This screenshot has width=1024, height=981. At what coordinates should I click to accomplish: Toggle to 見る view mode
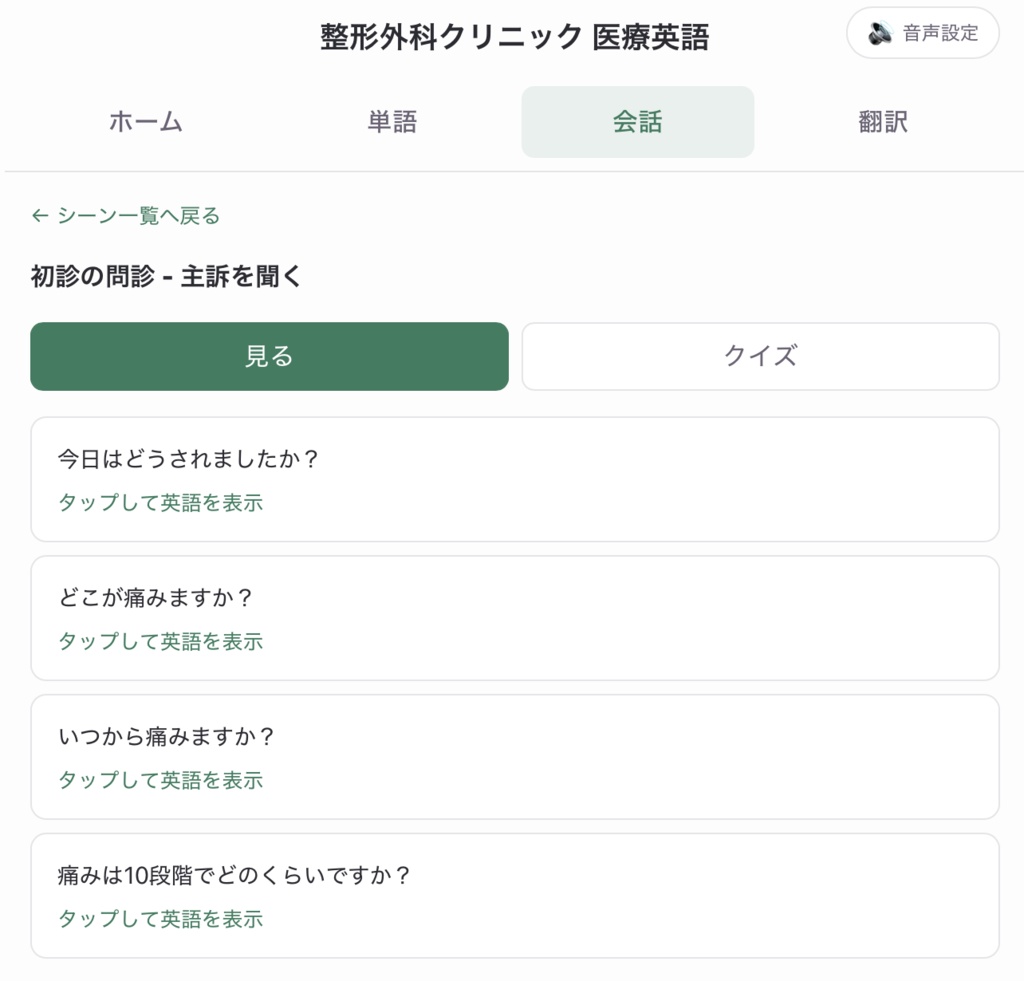pos(269,357)
